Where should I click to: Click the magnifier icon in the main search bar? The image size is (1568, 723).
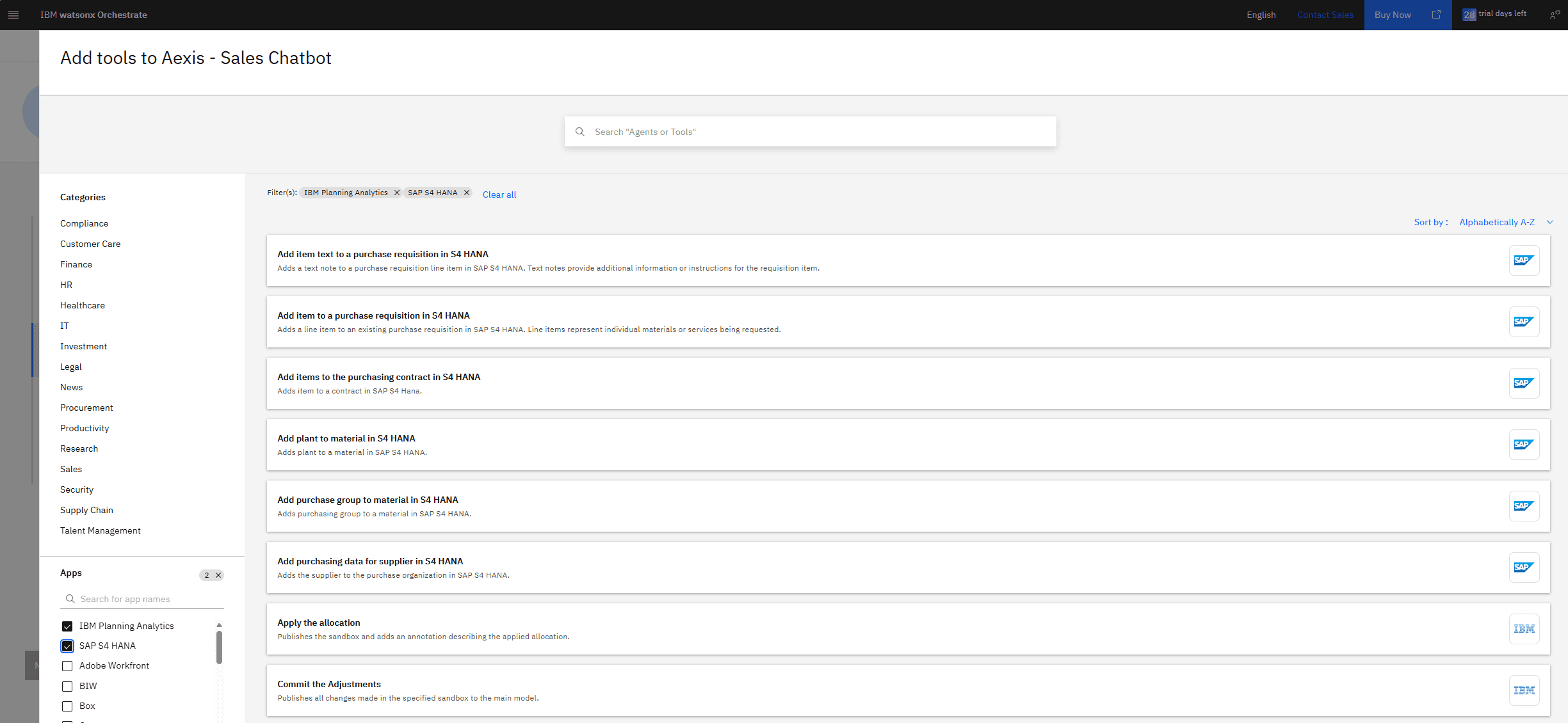580,132
